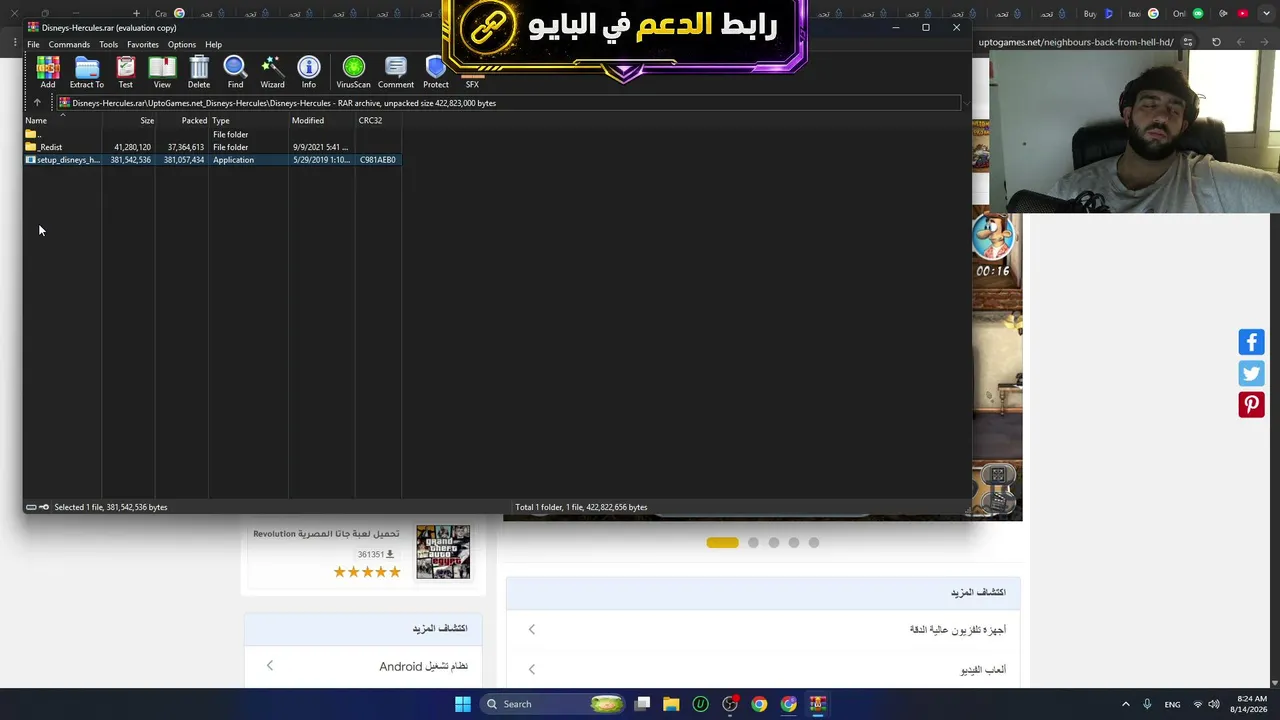The width and height of the screenshot is (1280, 720).
Task: Click the five-star rating under Revolution
Action: click(x=367, y=572)
